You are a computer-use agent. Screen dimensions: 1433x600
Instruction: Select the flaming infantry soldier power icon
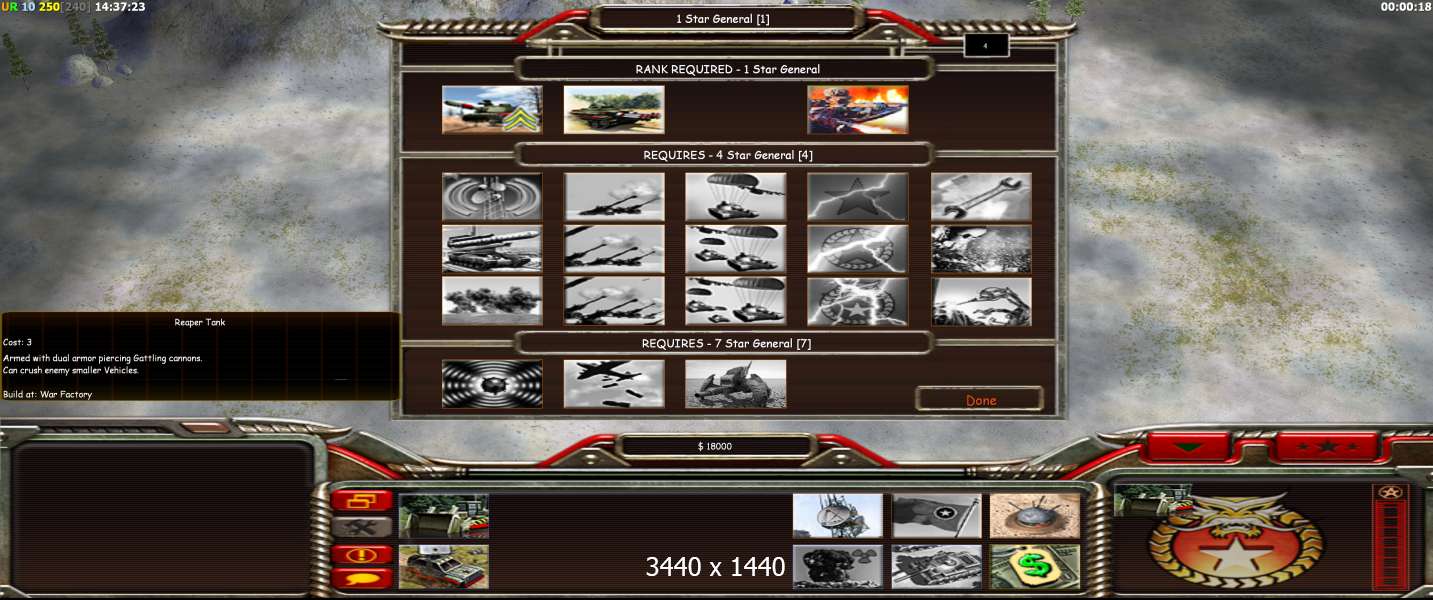pyautogui.click(x=858, y=110)
